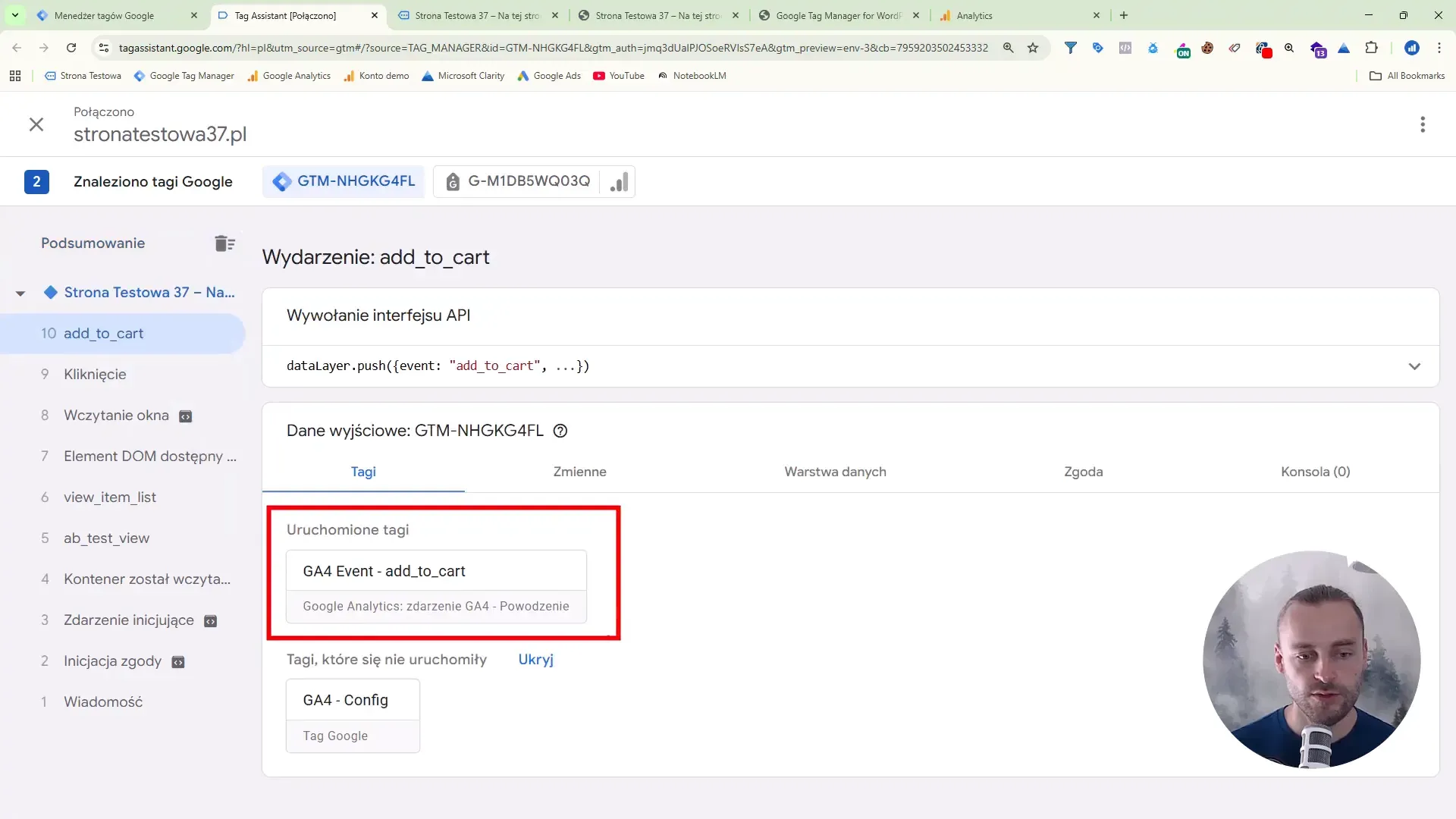Open the Strona Testowa bookmark

coord(83,76)
